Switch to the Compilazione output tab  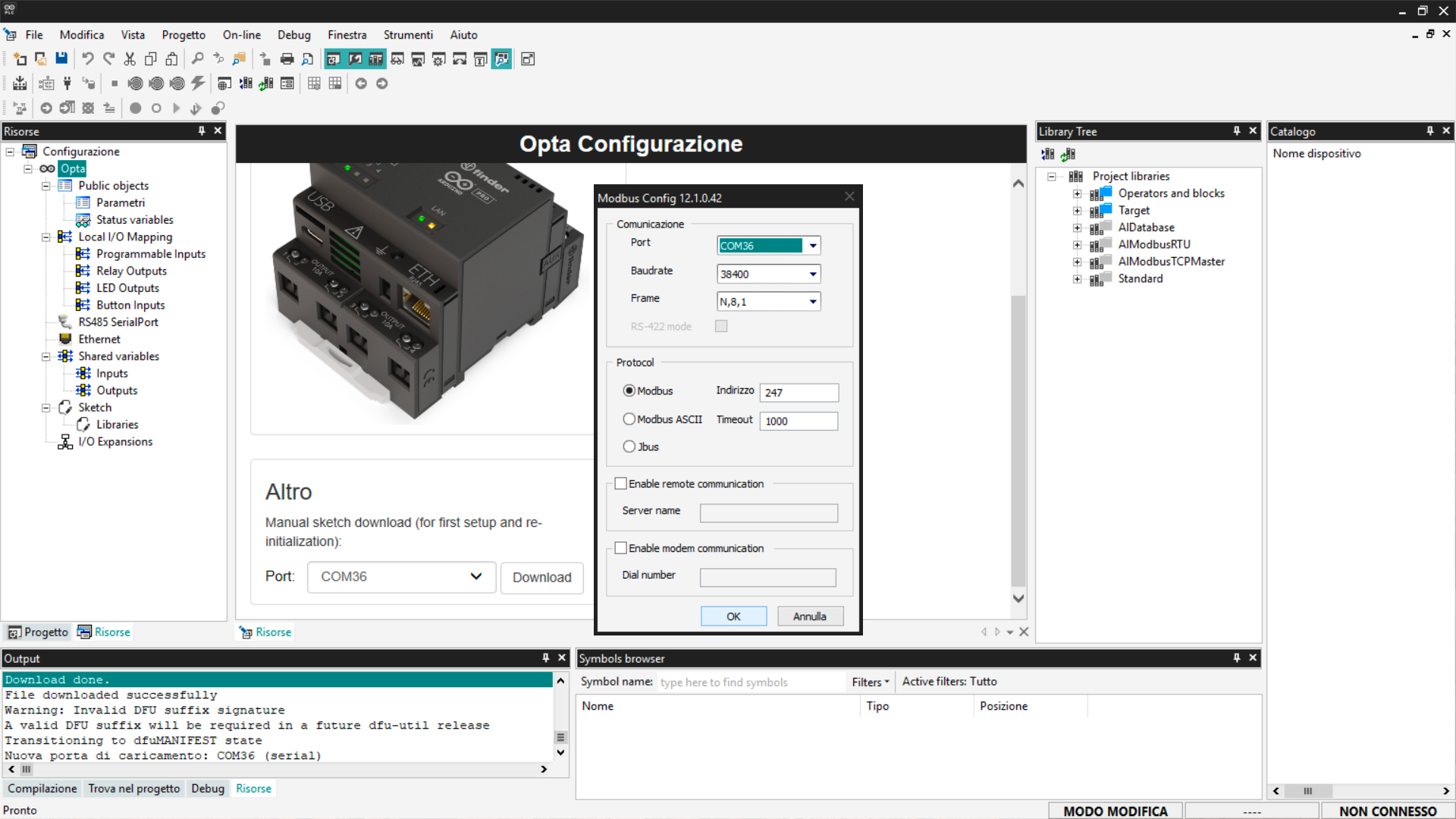42,789
